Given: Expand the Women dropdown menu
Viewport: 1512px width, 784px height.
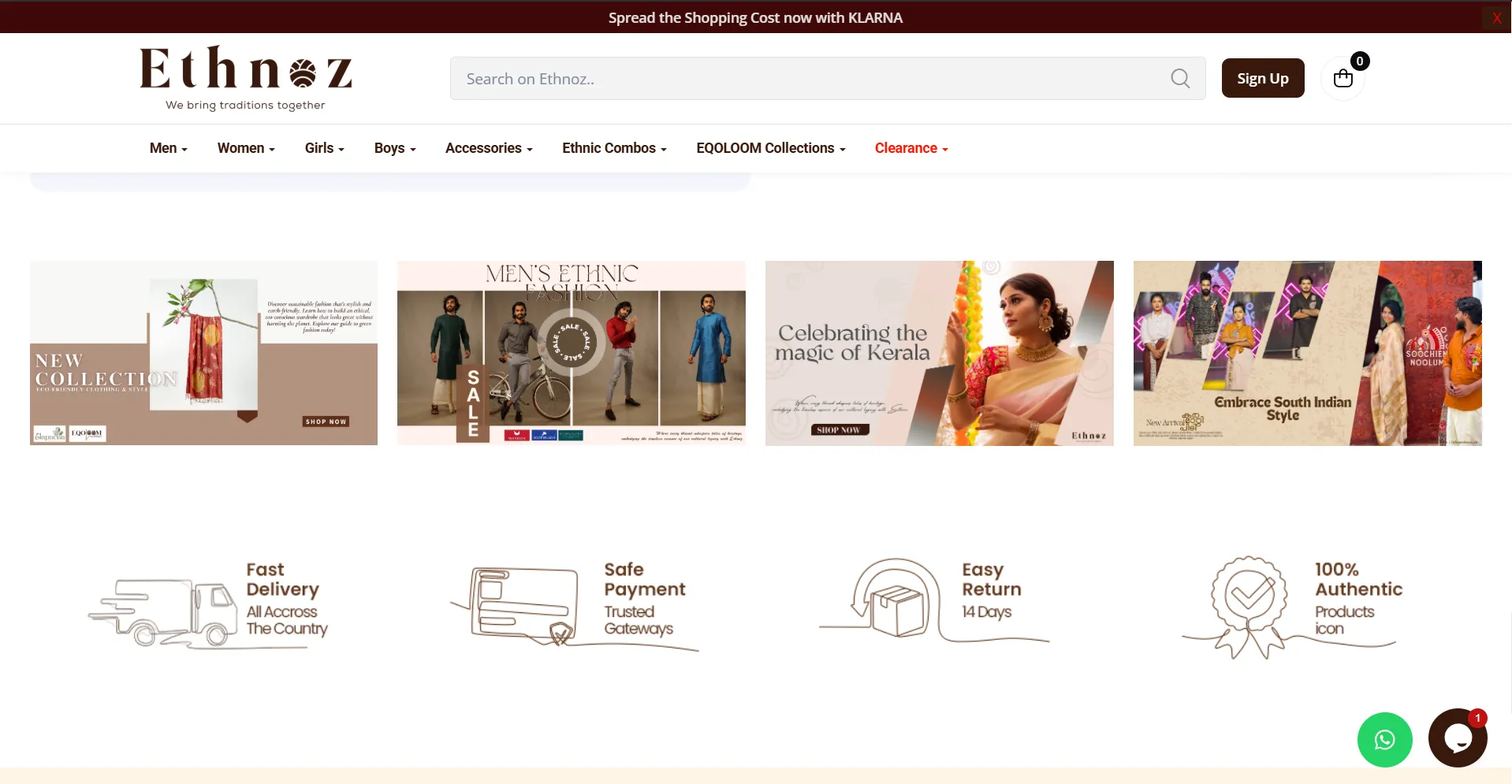Looking at the screenshot, I should (x=246, y=148).
